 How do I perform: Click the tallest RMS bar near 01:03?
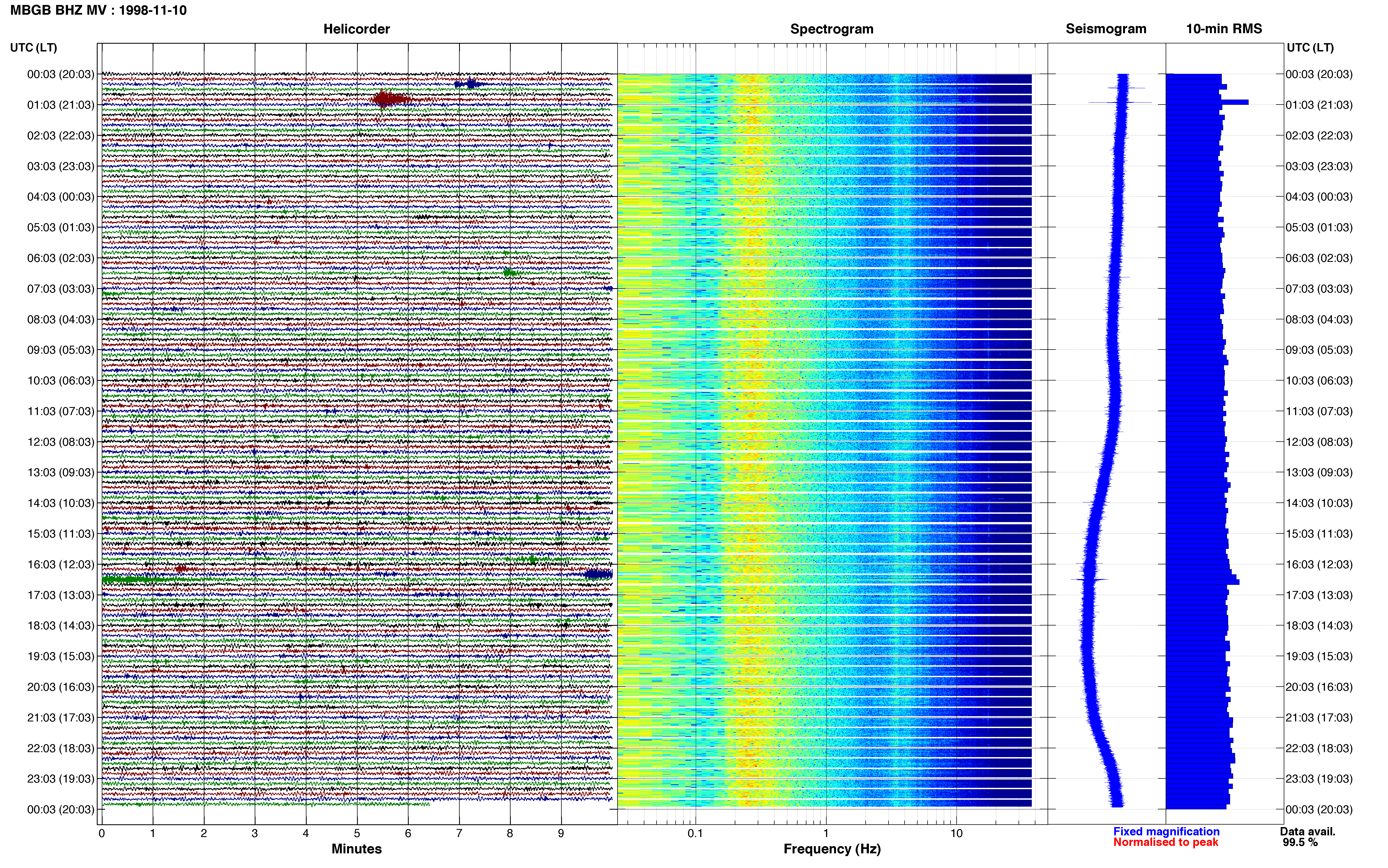point(1207,102)
